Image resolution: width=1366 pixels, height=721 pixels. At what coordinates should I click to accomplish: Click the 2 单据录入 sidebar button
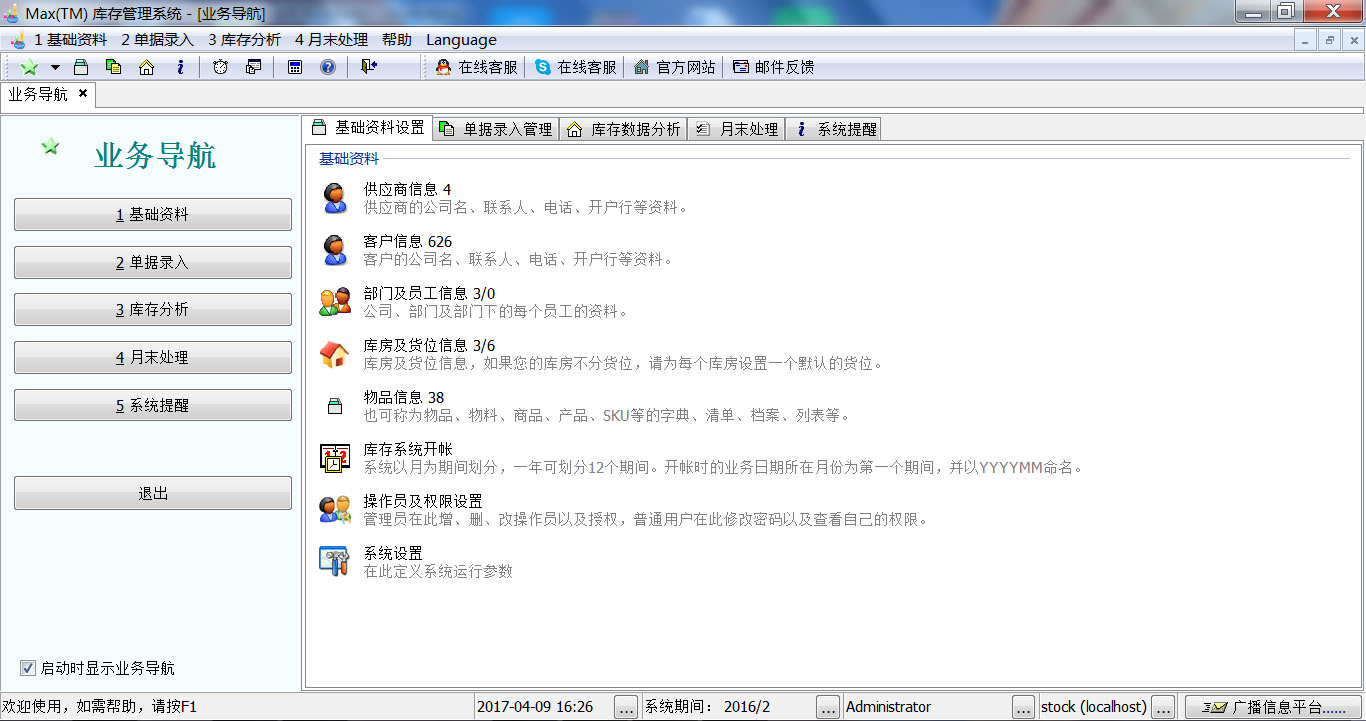pyautogui.click(x=153, y=262)
